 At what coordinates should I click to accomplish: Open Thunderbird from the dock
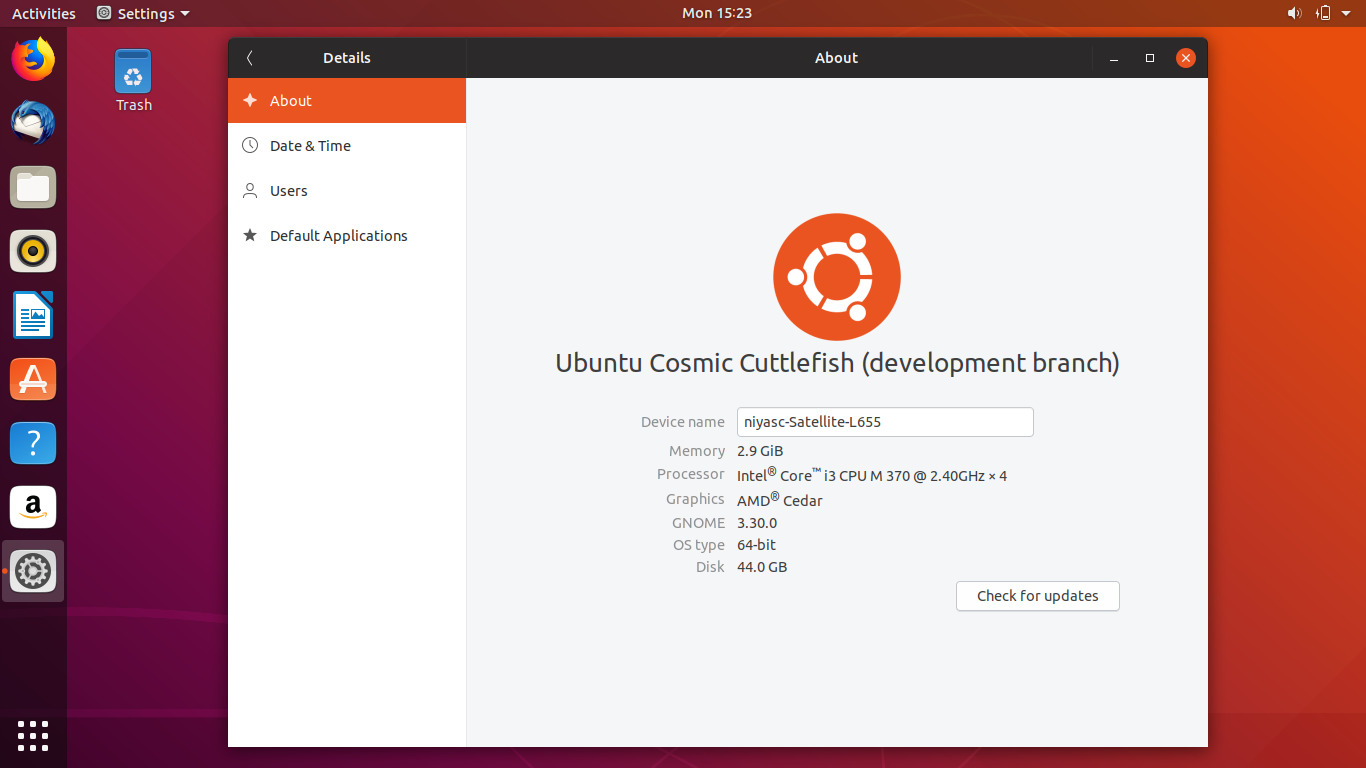33,123
